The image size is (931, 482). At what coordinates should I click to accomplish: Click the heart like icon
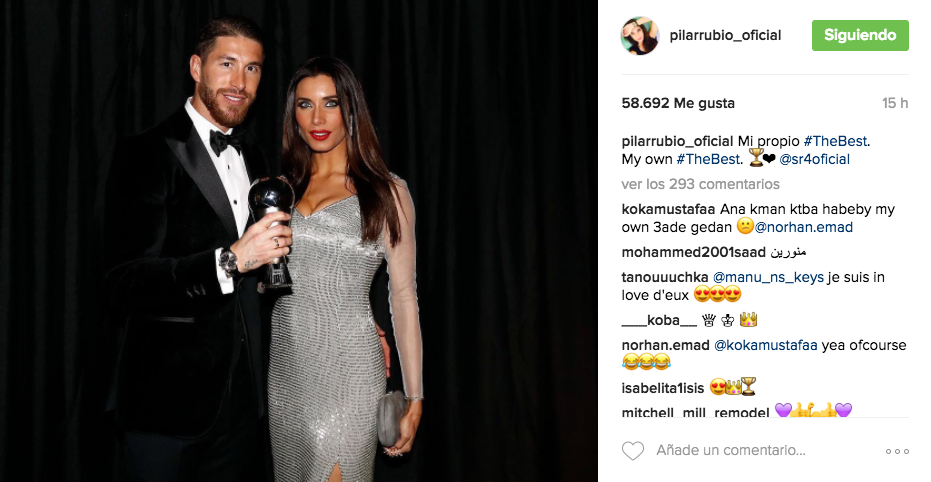[x=632, y=451]
